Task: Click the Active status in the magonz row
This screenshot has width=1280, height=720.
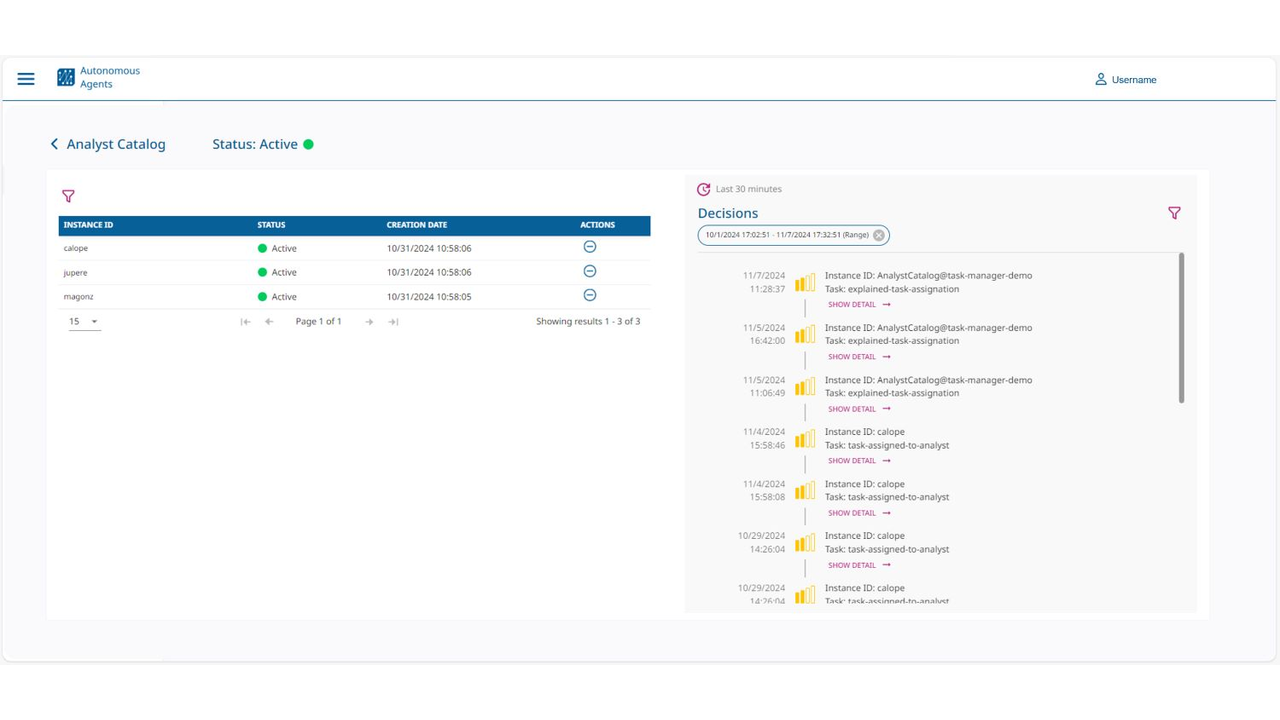Action: coord(277,297)
